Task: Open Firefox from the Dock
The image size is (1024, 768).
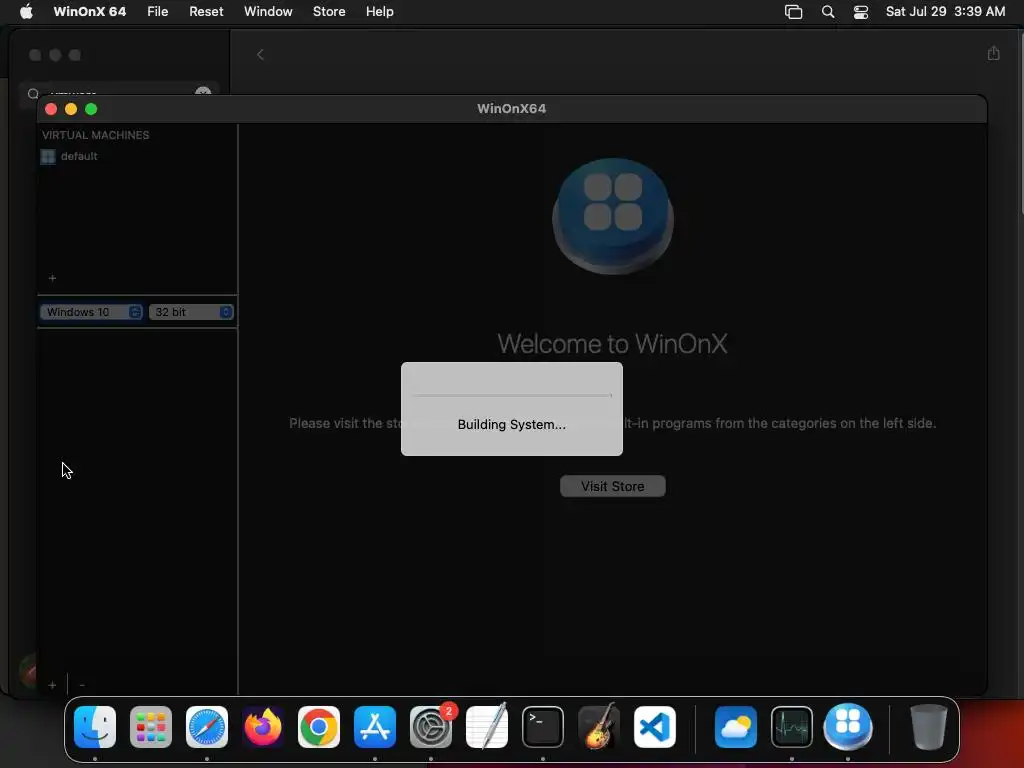Action: coord(263,727)
